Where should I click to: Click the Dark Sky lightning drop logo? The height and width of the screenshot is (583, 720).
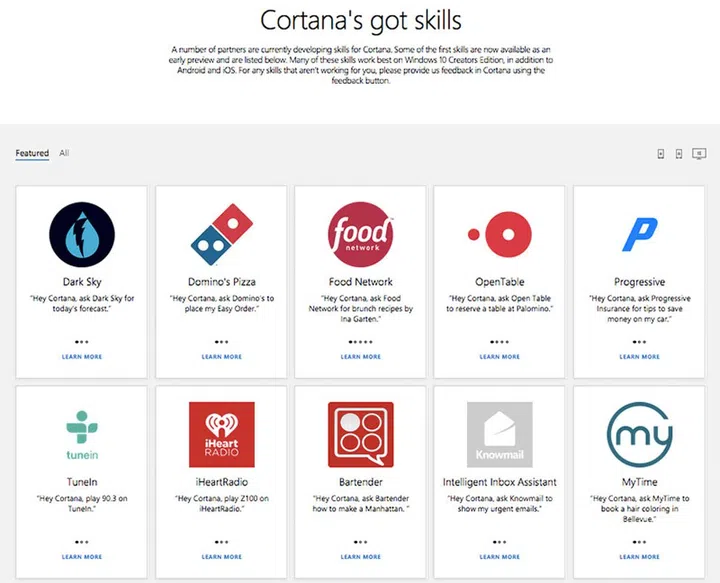[x=82, y=235]
